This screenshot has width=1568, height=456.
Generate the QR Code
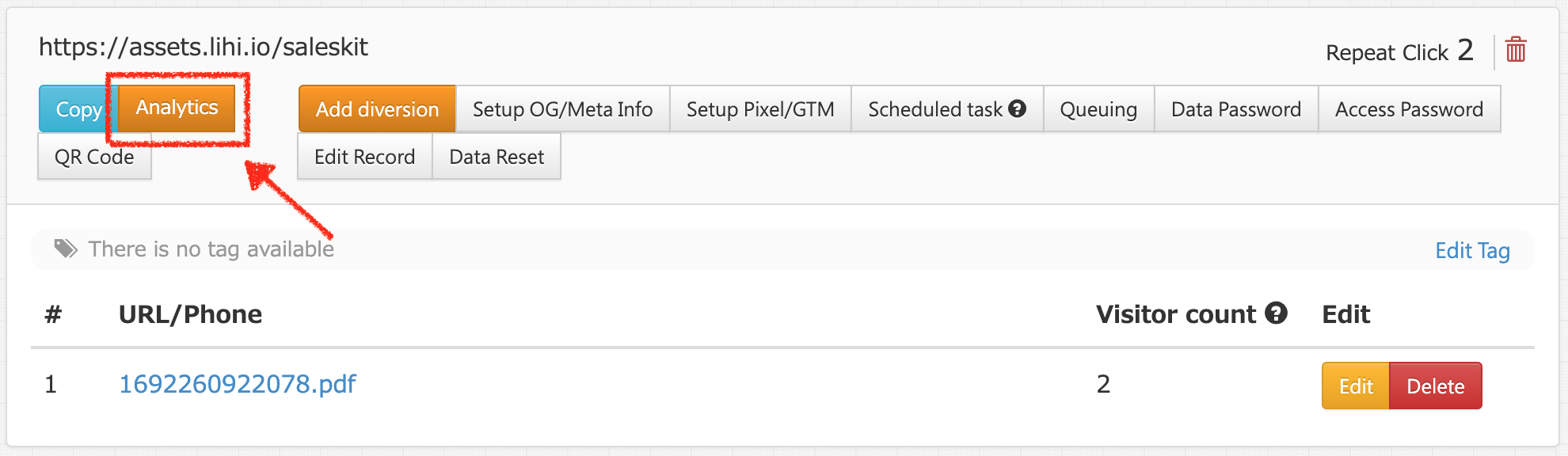[94, 156]
